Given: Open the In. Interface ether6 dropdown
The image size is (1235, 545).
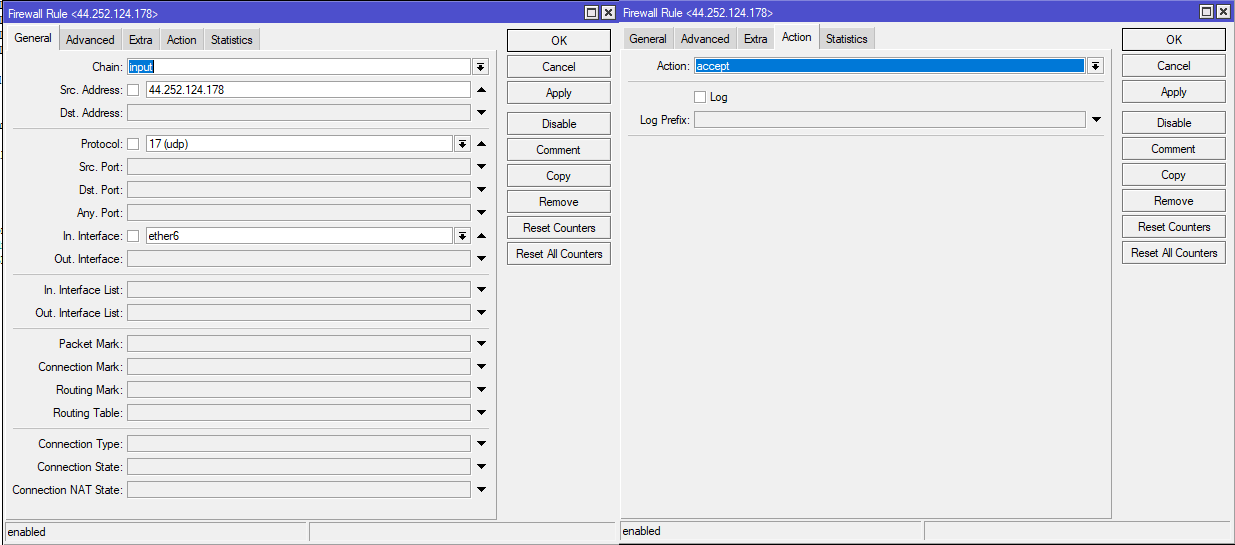Looking at the screenshot, I should pyautogui.click(x=462, y=236).
